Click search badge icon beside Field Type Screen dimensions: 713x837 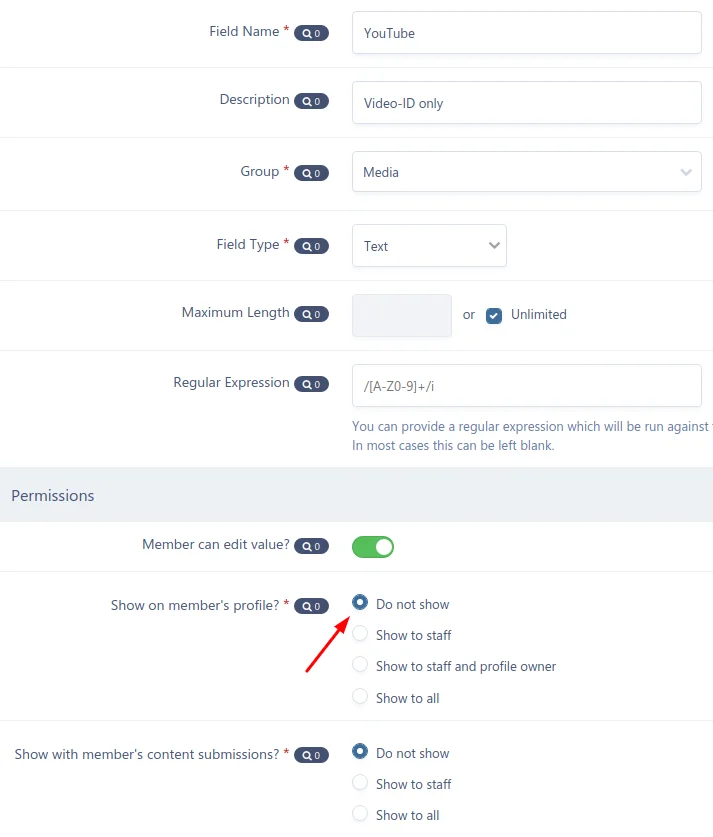(311, 246)
